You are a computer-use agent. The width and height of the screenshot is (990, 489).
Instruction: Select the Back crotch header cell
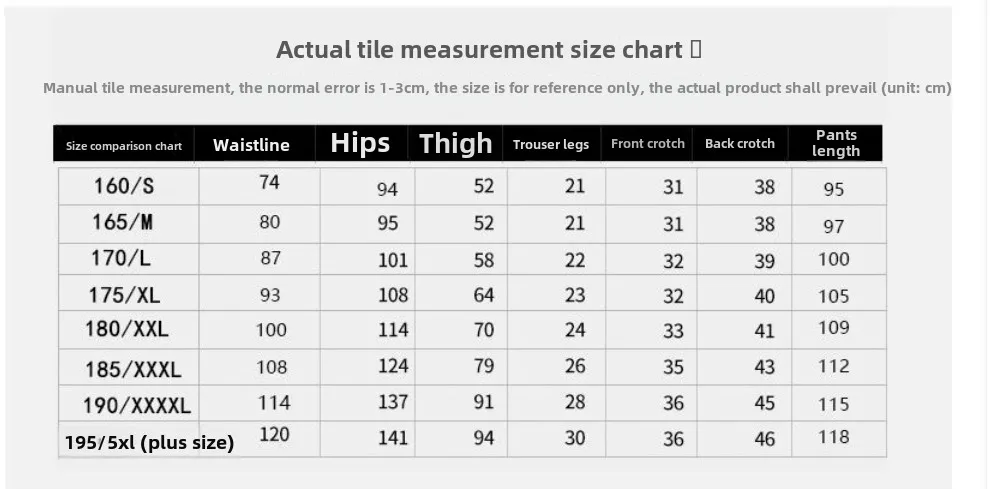coord(739,143)
